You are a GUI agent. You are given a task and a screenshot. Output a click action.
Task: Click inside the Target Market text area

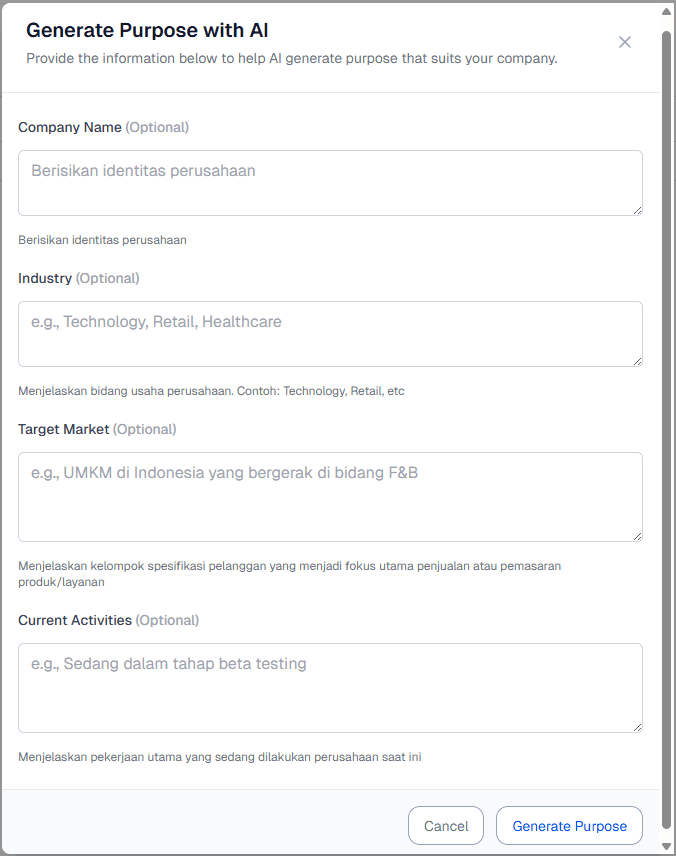[x=330, y=495]
